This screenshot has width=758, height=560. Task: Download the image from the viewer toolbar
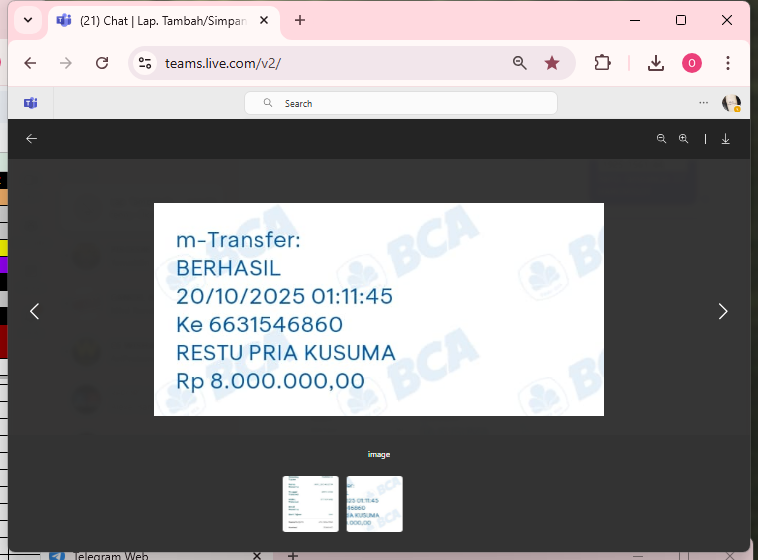pyautogui.click(x=726, y=139)
